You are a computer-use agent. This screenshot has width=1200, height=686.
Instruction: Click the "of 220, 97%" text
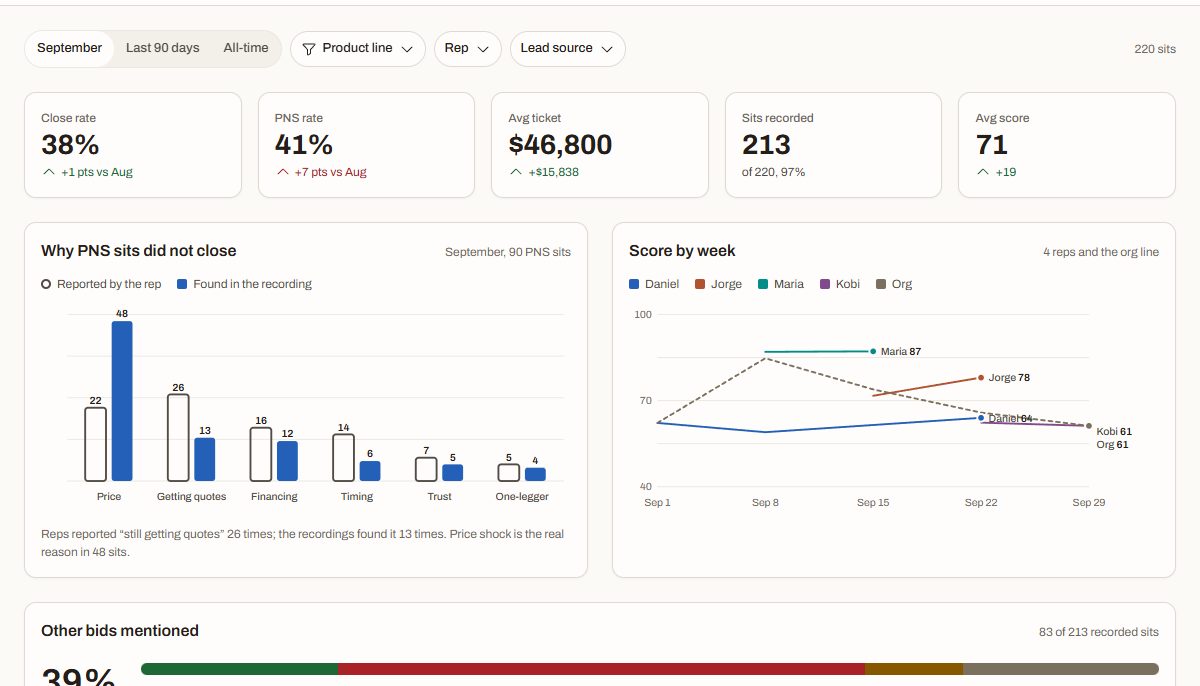coord(773,172)
